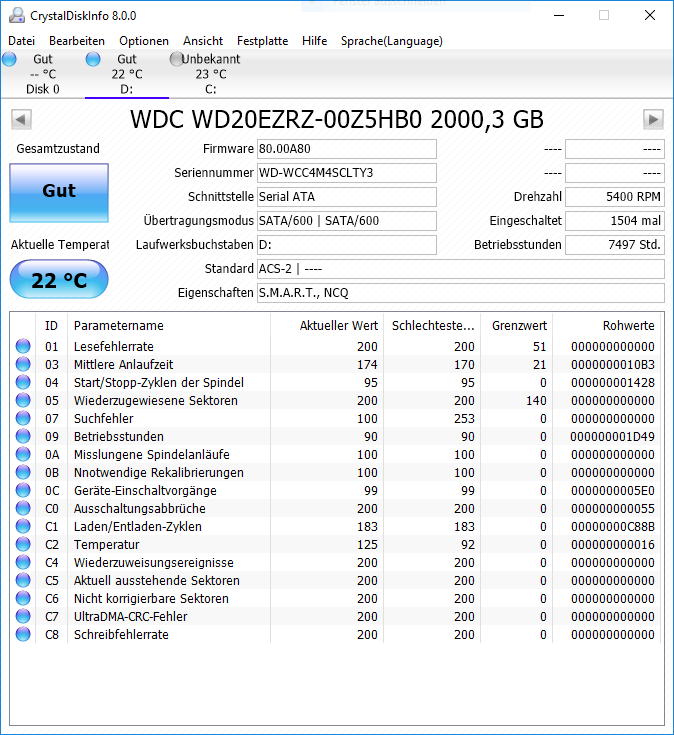
Task: Click the ID column header
Action: pos(52,325)
